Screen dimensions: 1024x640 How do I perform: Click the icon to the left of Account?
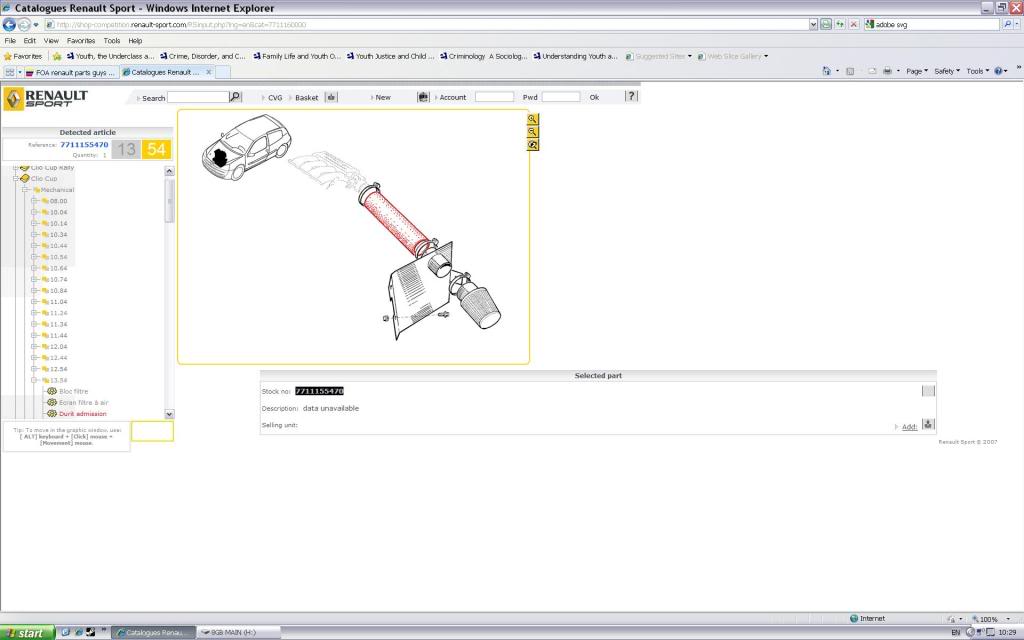[x=423, y=97]
